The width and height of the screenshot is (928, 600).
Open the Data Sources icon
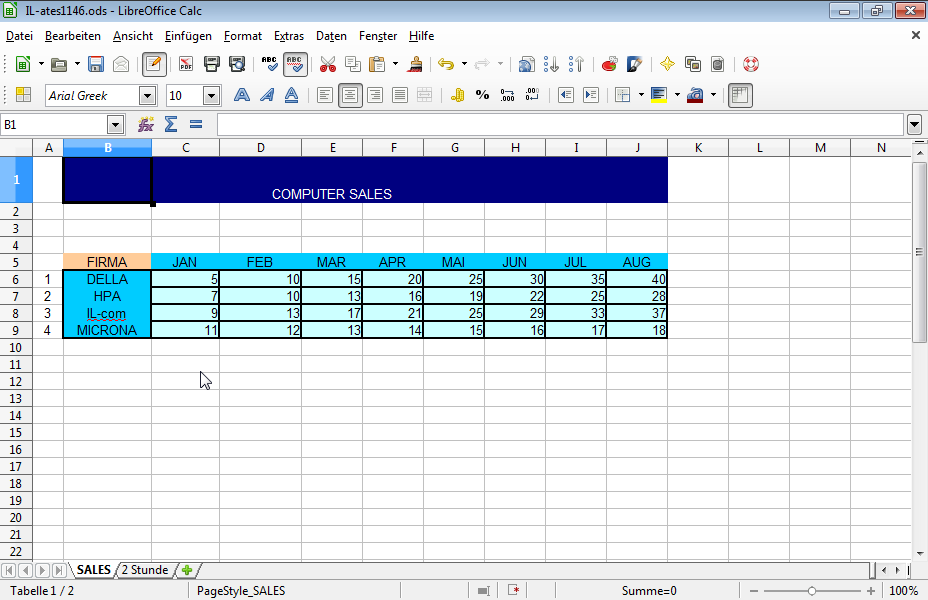point(717,64)
